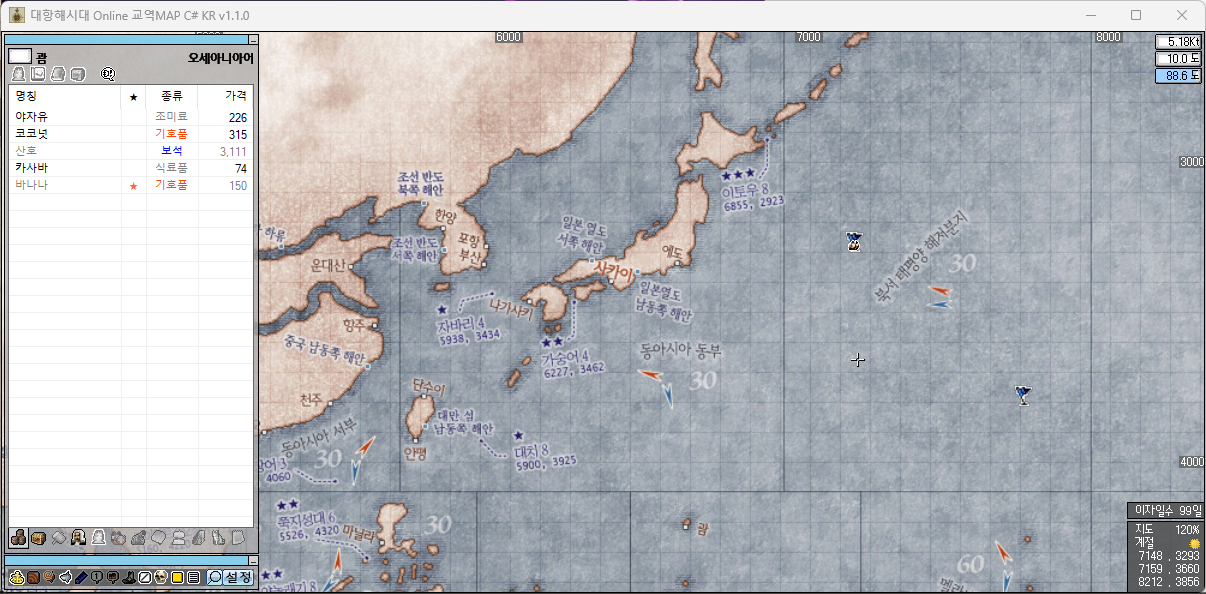Toggle the yellow square icon in toolbar
The width and height of the screenshot is (1206, 594).
(177, 577)
